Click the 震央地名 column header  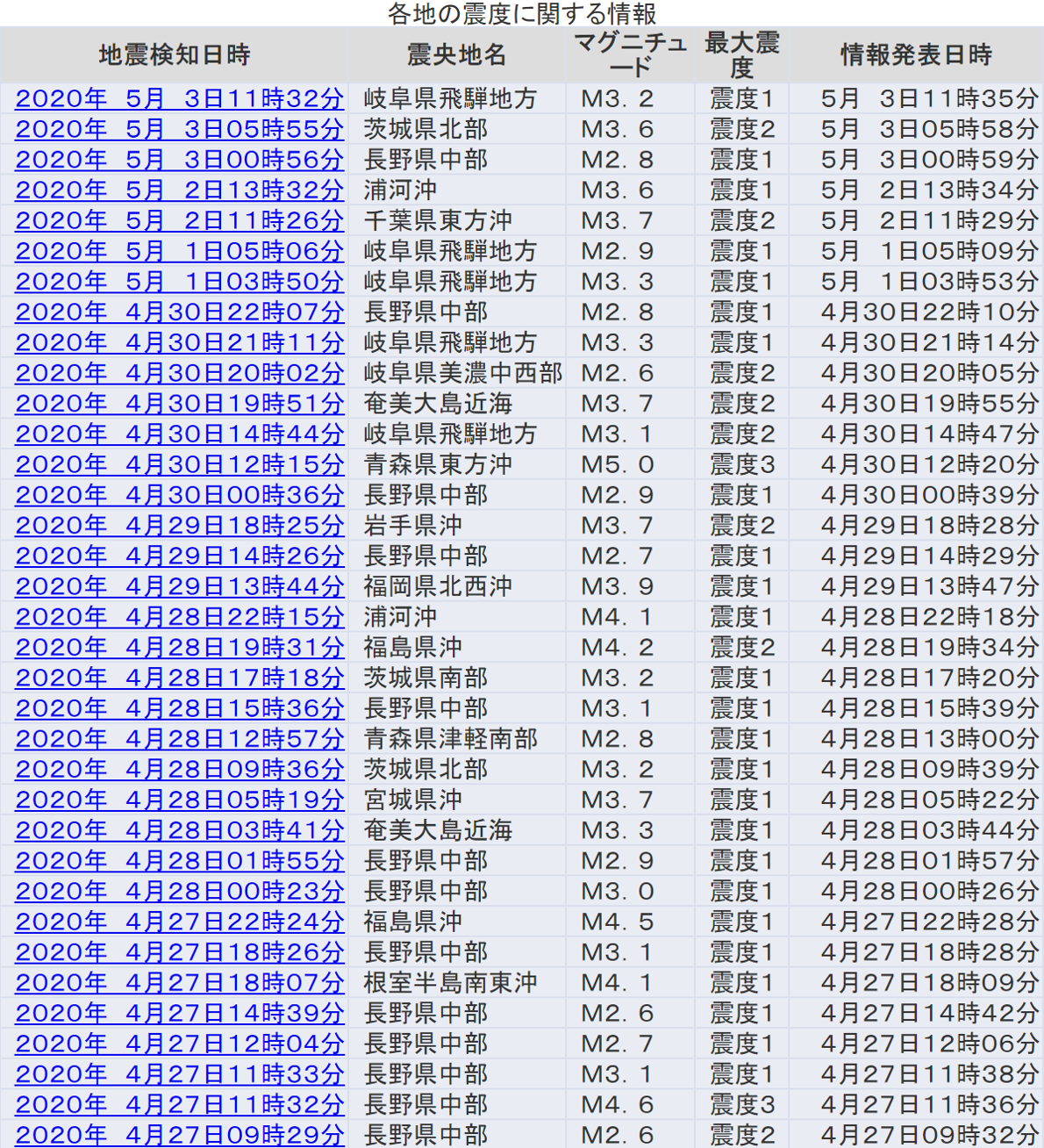tap(456, 55)
